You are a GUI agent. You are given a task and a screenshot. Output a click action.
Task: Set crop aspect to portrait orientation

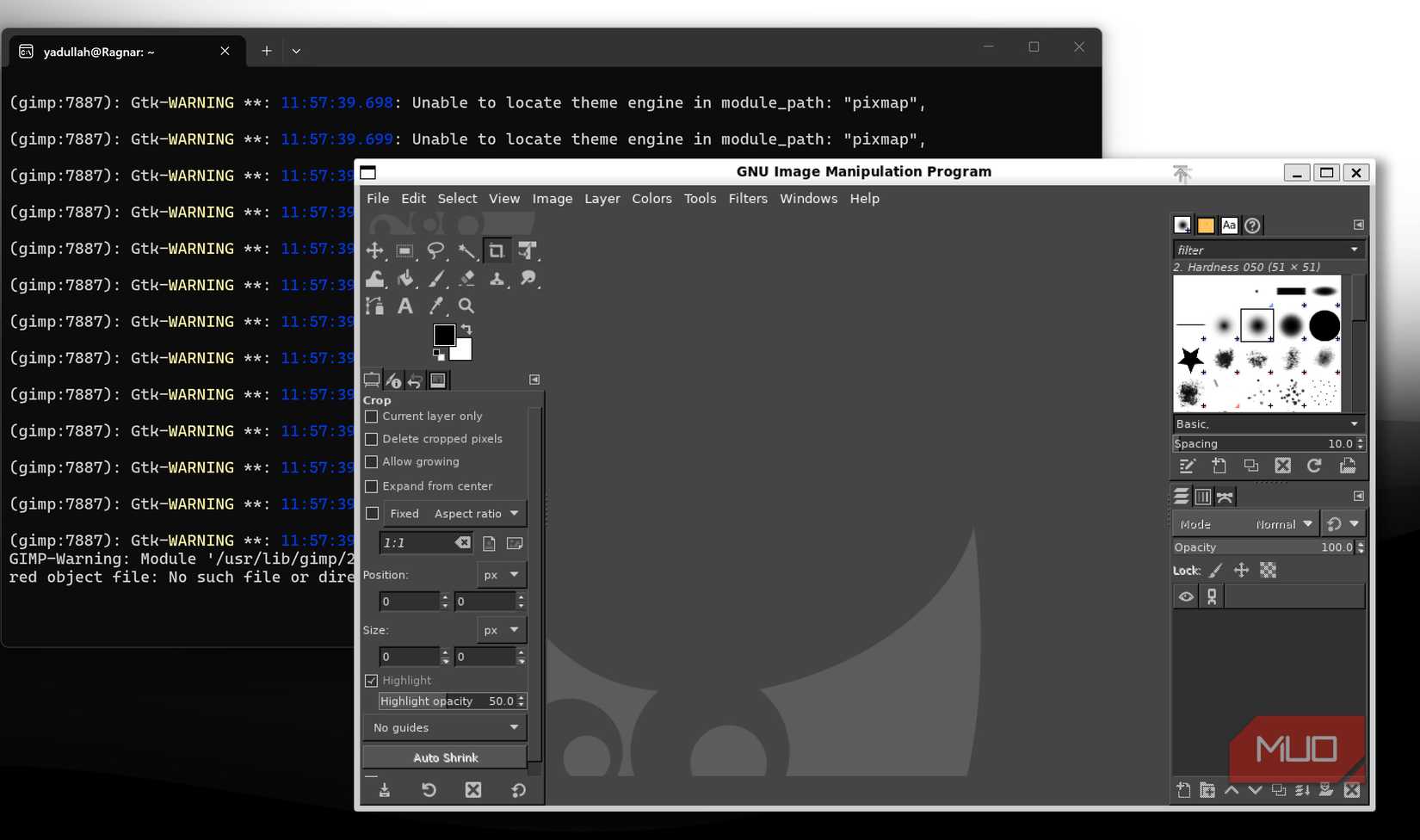(489, 543)
